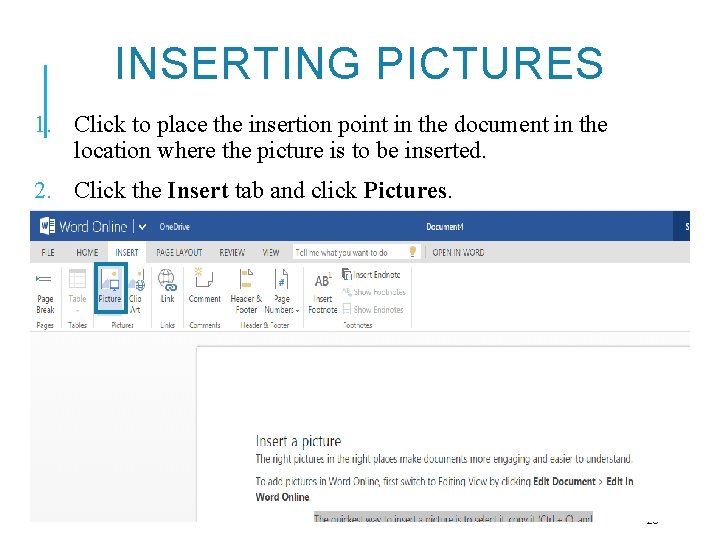The image size is (720, 540).
Task: Click the Tell me what you want box
Action: tap(356, 252)
